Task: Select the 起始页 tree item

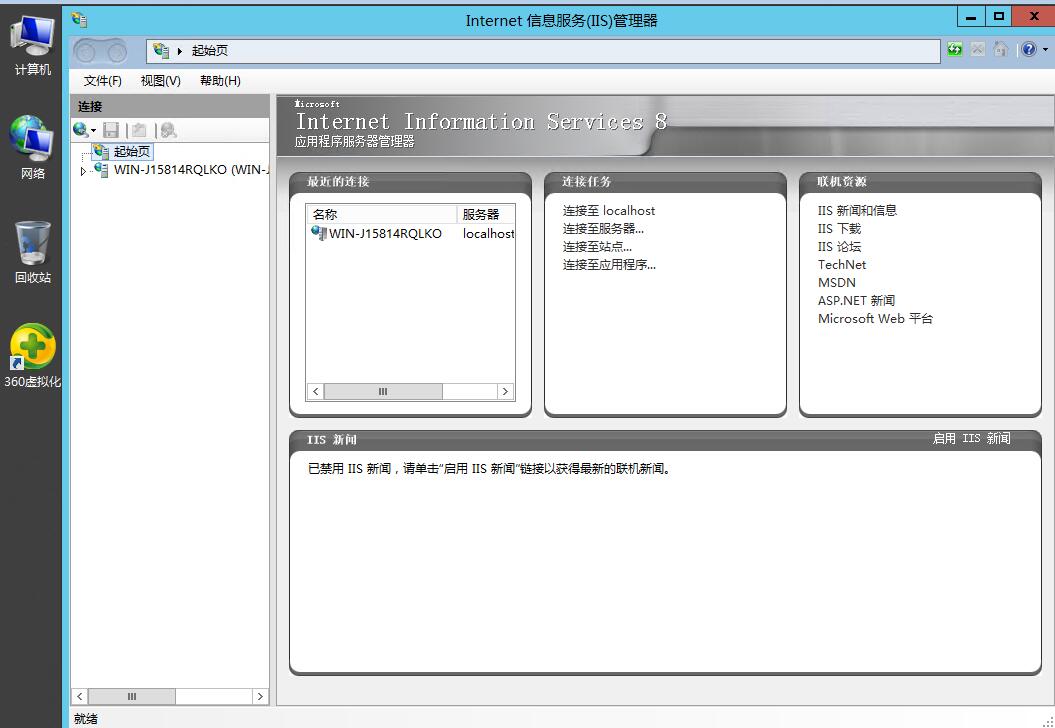Action: [131, 152]
